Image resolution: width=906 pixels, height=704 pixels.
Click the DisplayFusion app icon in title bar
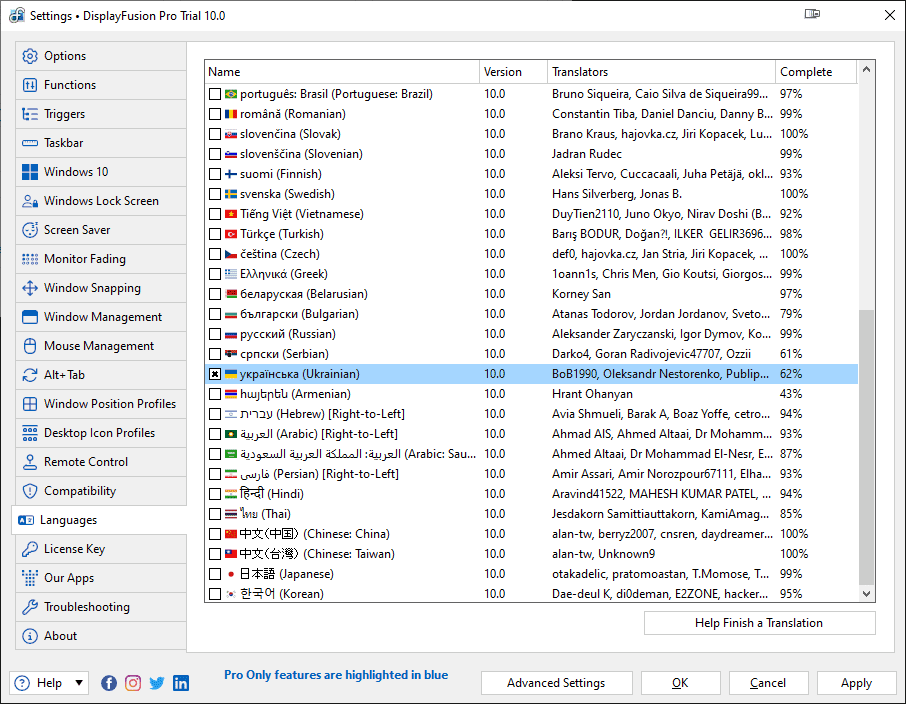pos(17,15)
